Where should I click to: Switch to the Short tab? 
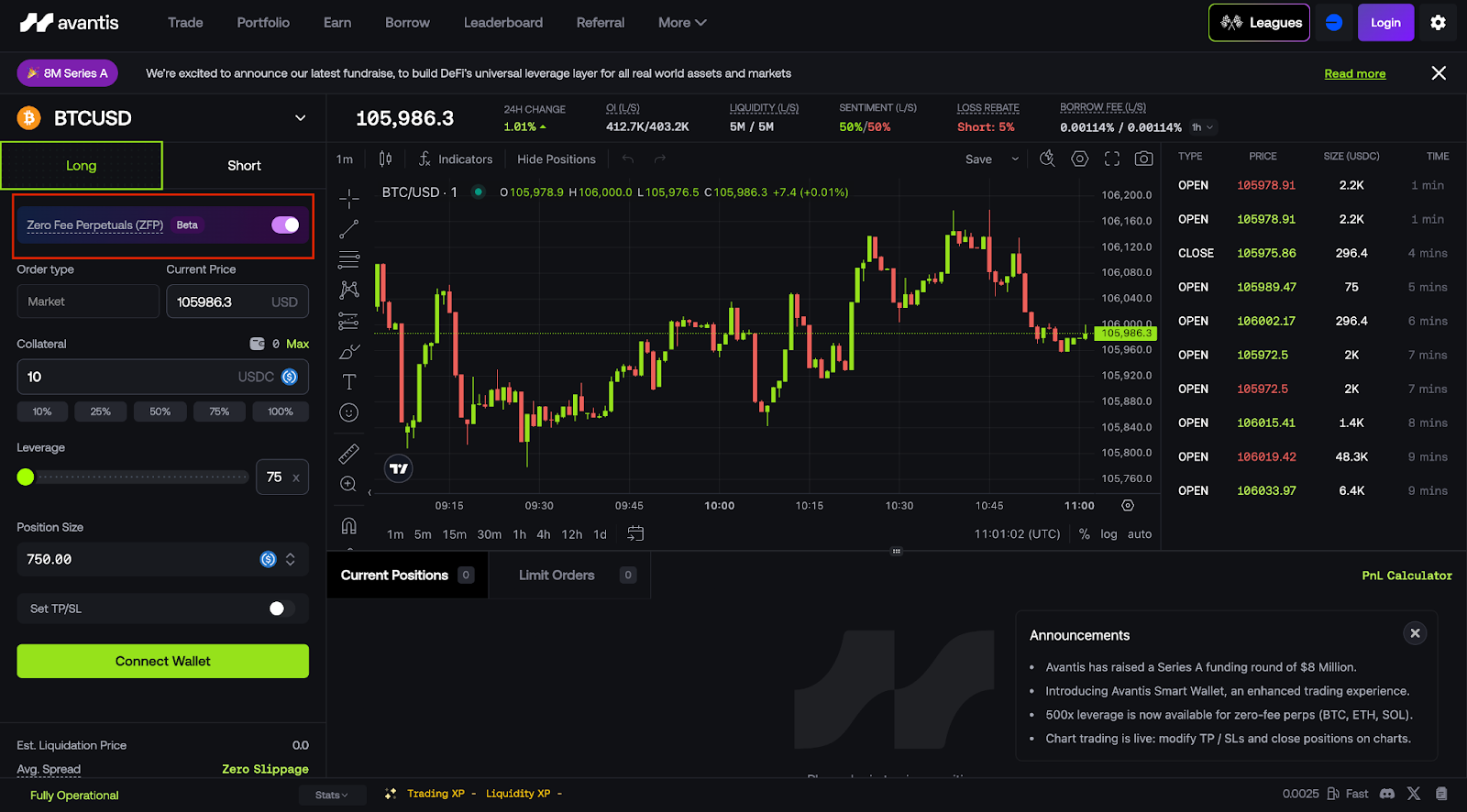pyautogui.click(x=244, y=166)
